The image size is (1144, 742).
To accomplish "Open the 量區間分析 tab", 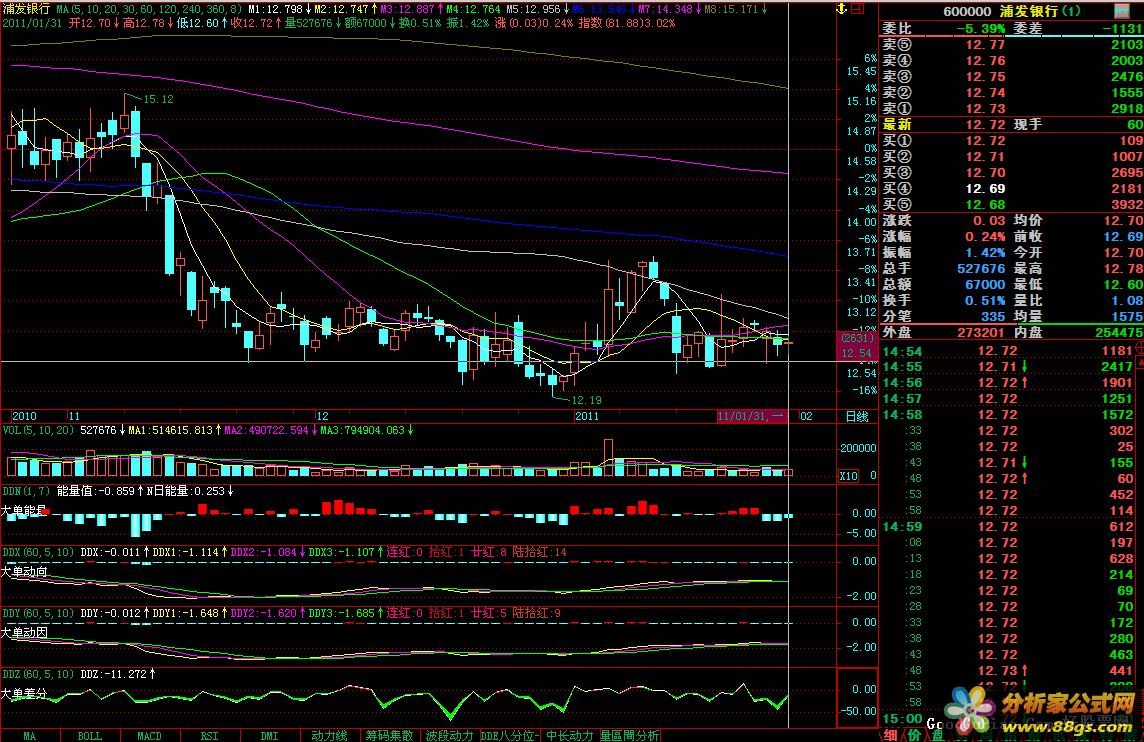I will click(x=630, y=735).
